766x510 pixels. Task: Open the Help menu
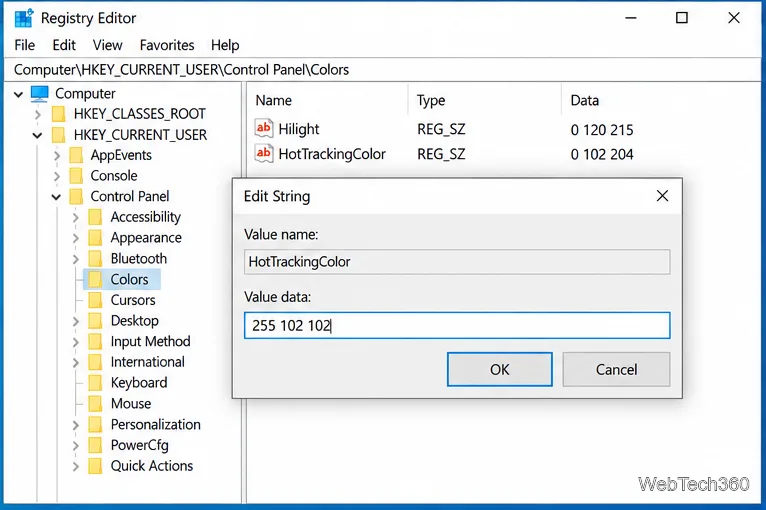point(225,45)
